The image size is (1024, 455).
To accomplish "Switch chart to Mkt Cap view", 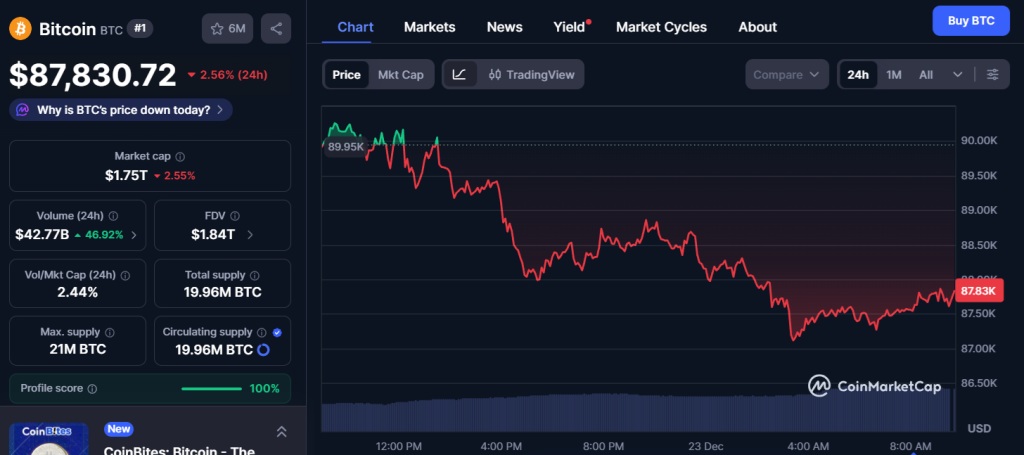I will click(400, 74).
